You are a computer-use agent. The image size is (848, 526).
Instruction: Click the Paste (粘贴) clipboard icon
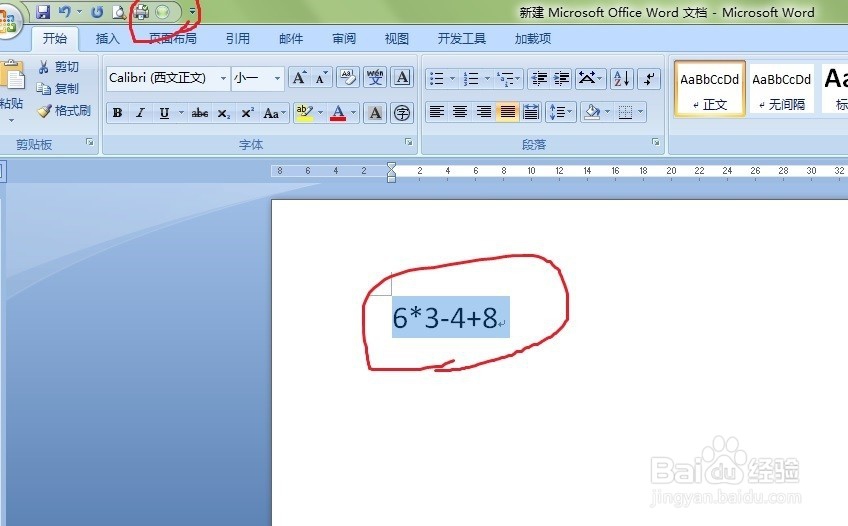pyautogui.click(x=12, y=75)
